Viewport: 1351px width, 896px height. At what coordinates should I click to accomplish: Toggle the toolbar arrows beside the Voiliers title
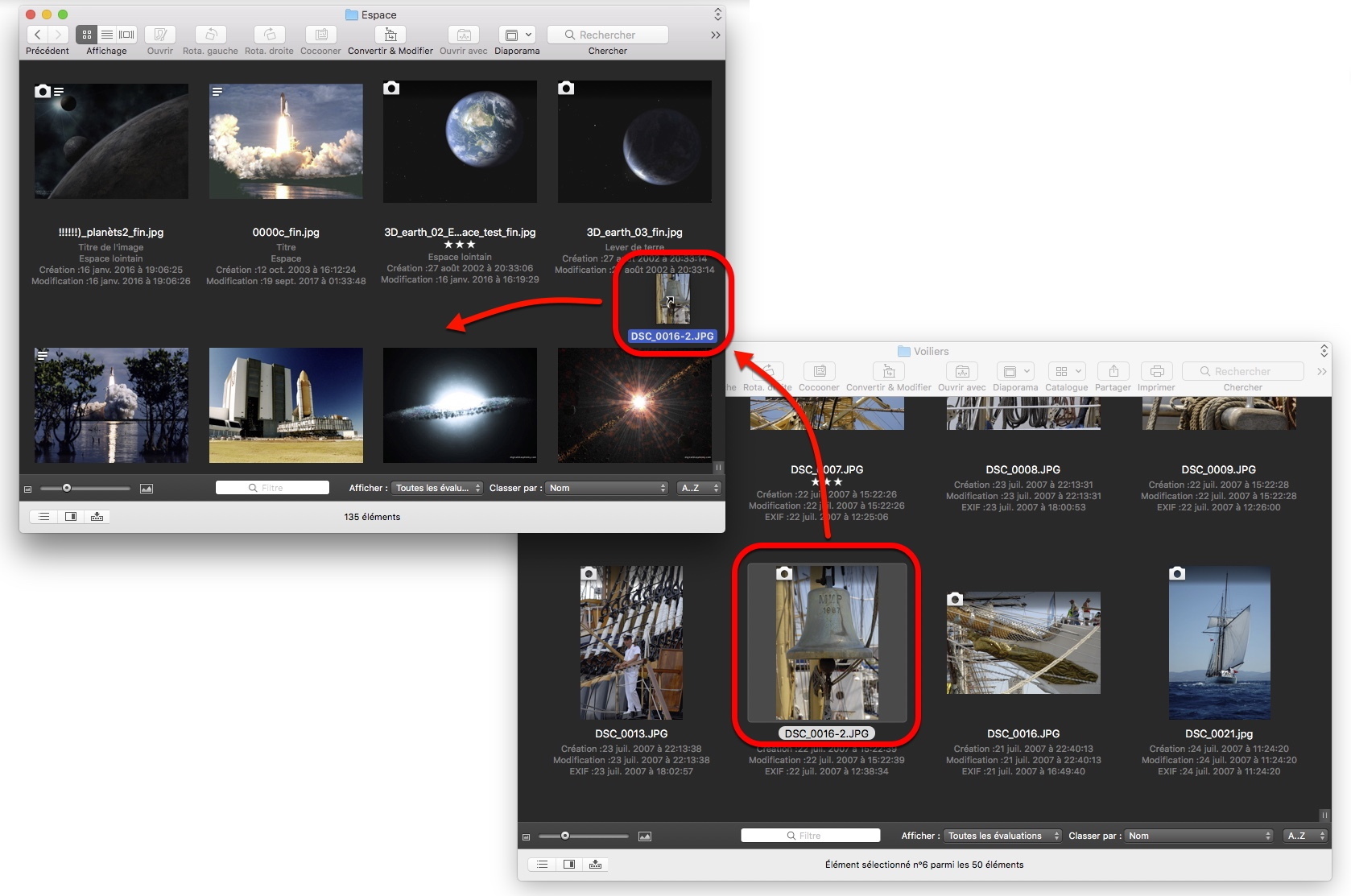coord(1324,351)
